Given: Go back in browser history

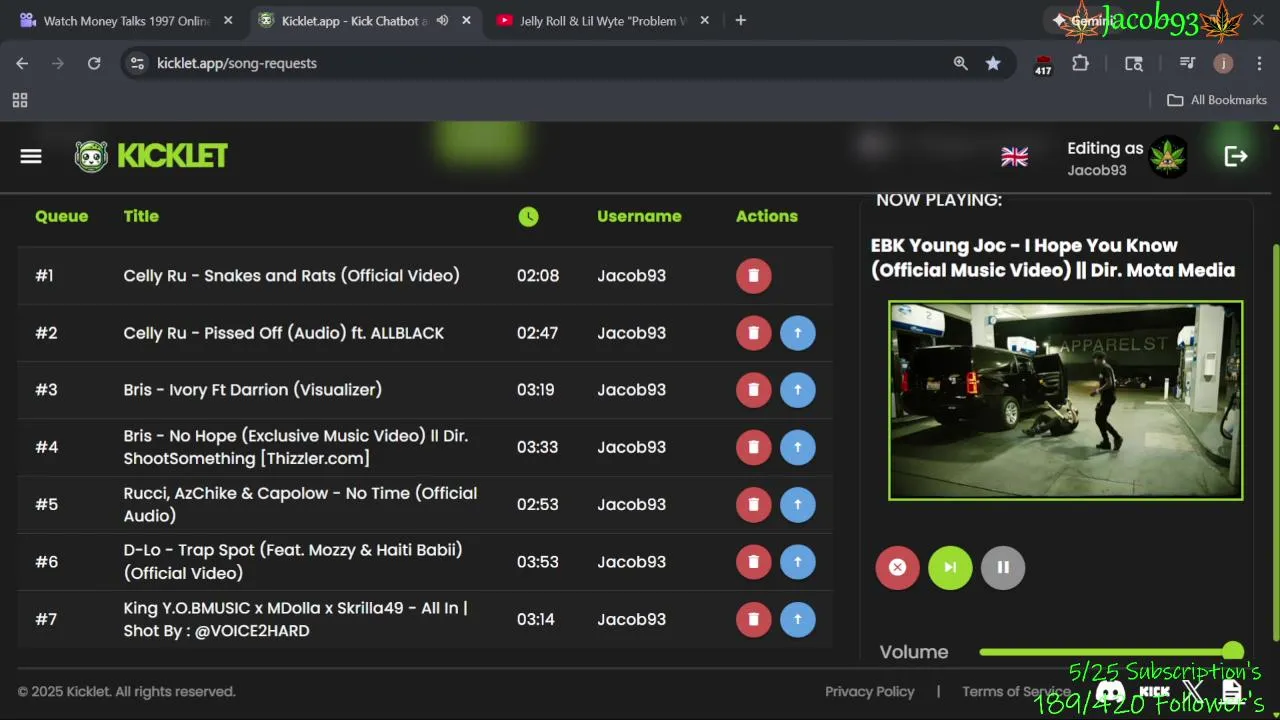Looking at the screenshot, I should [22, 63].
